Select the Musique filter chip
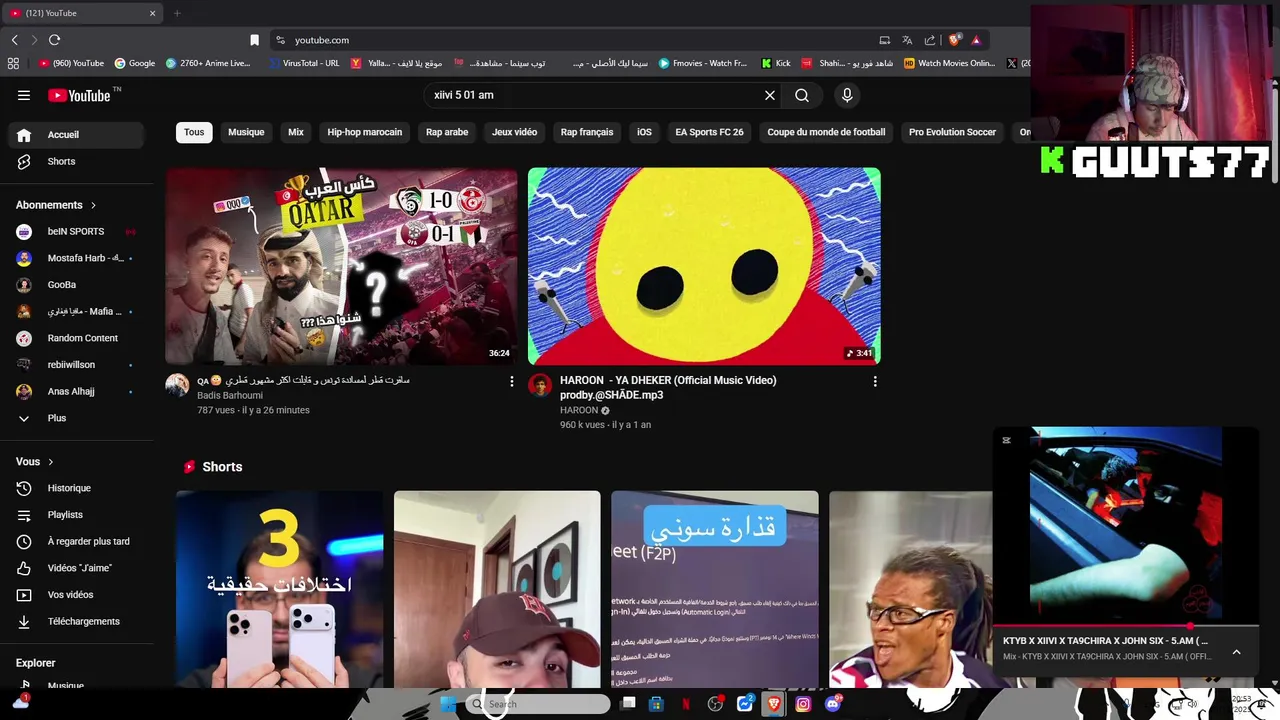 coord(246,132)
